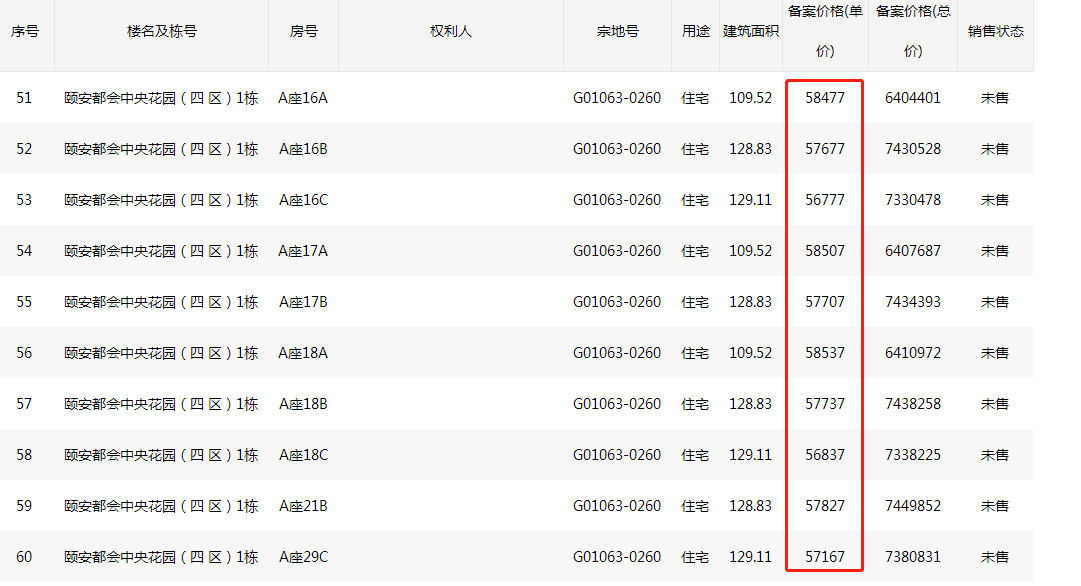Viewport: 1081px width, 586px height.
Task: Click total price 7330478
Action: tap(913, 200)
